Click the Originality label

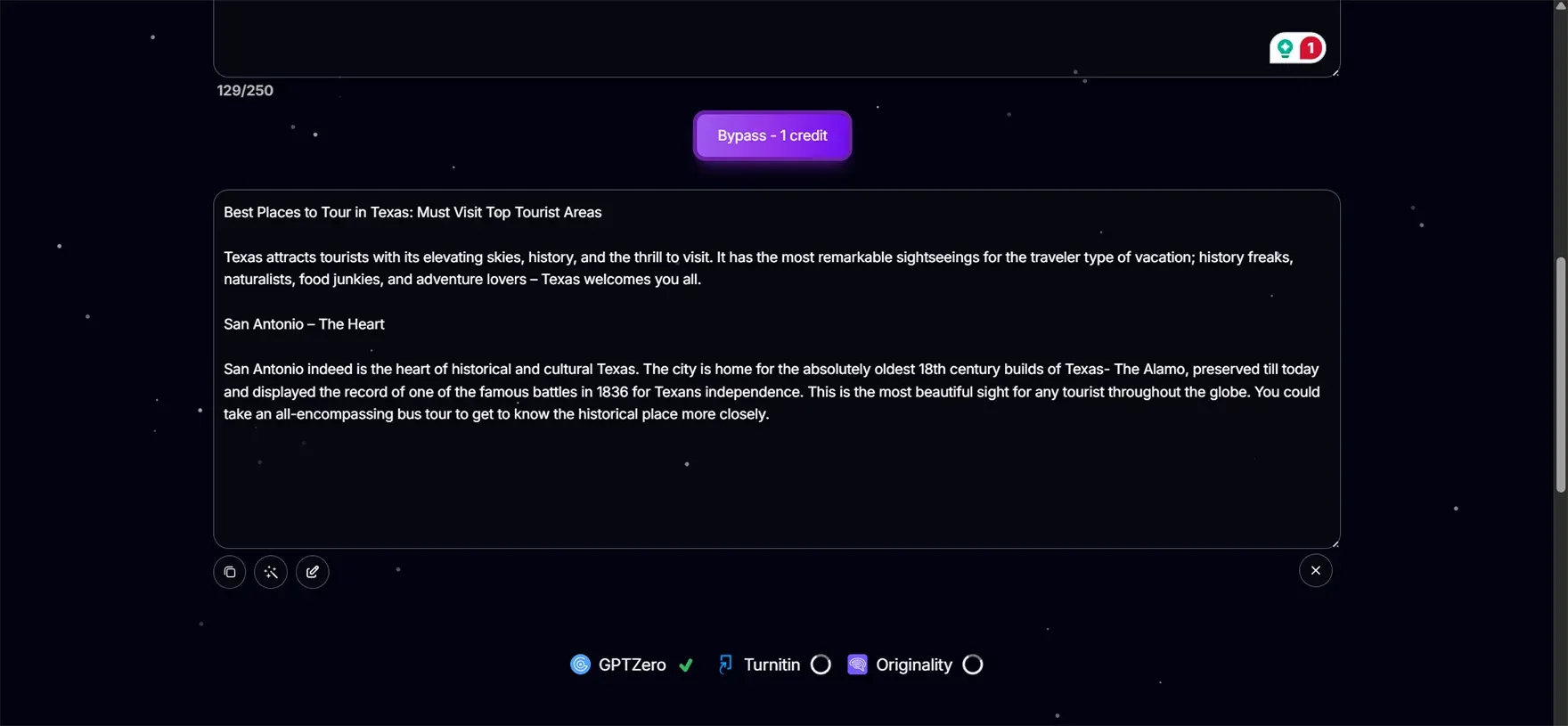coord(914,665)
